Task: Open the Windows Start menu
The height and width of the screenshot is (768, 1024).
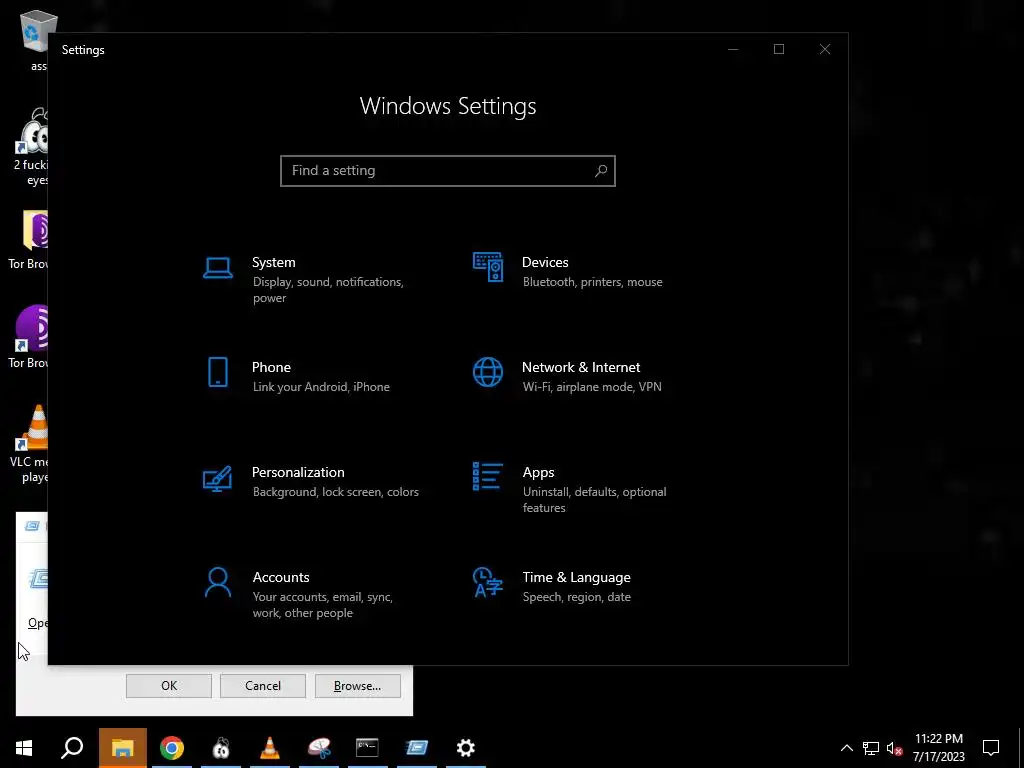Action: 24,748
